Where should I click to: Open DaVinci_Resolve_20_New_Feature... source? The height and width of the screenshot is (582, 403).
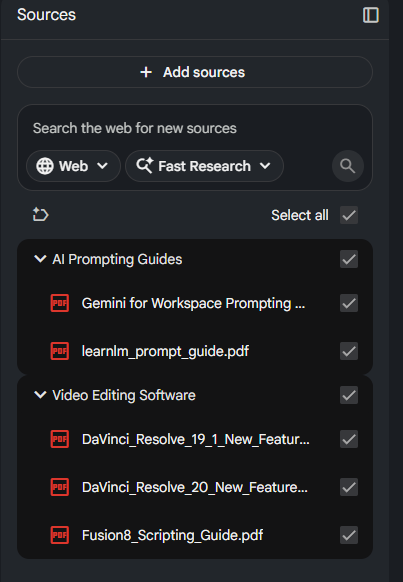[194, 487]
